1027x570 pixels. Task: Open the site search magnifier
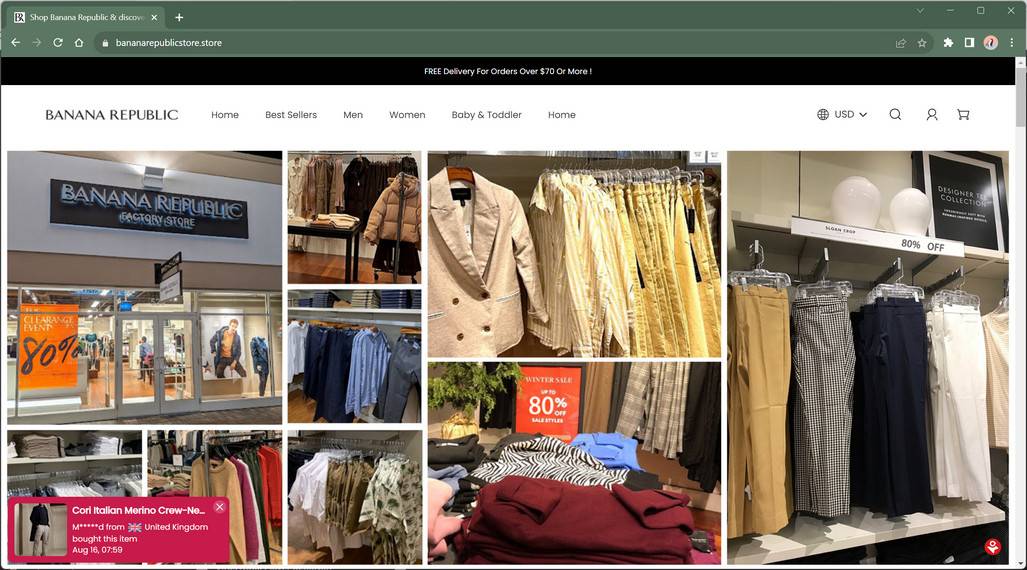(x=895, y=115)
